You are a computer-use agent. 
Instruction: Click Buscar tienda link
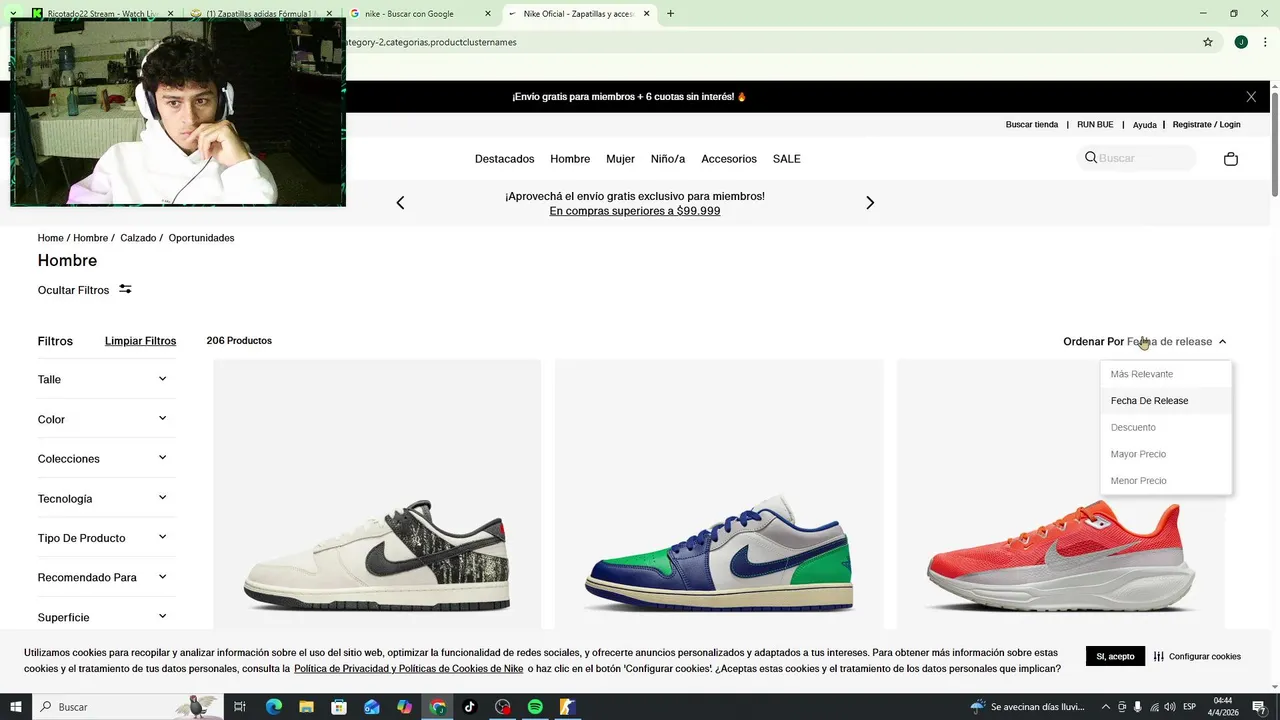[1032, 125]
